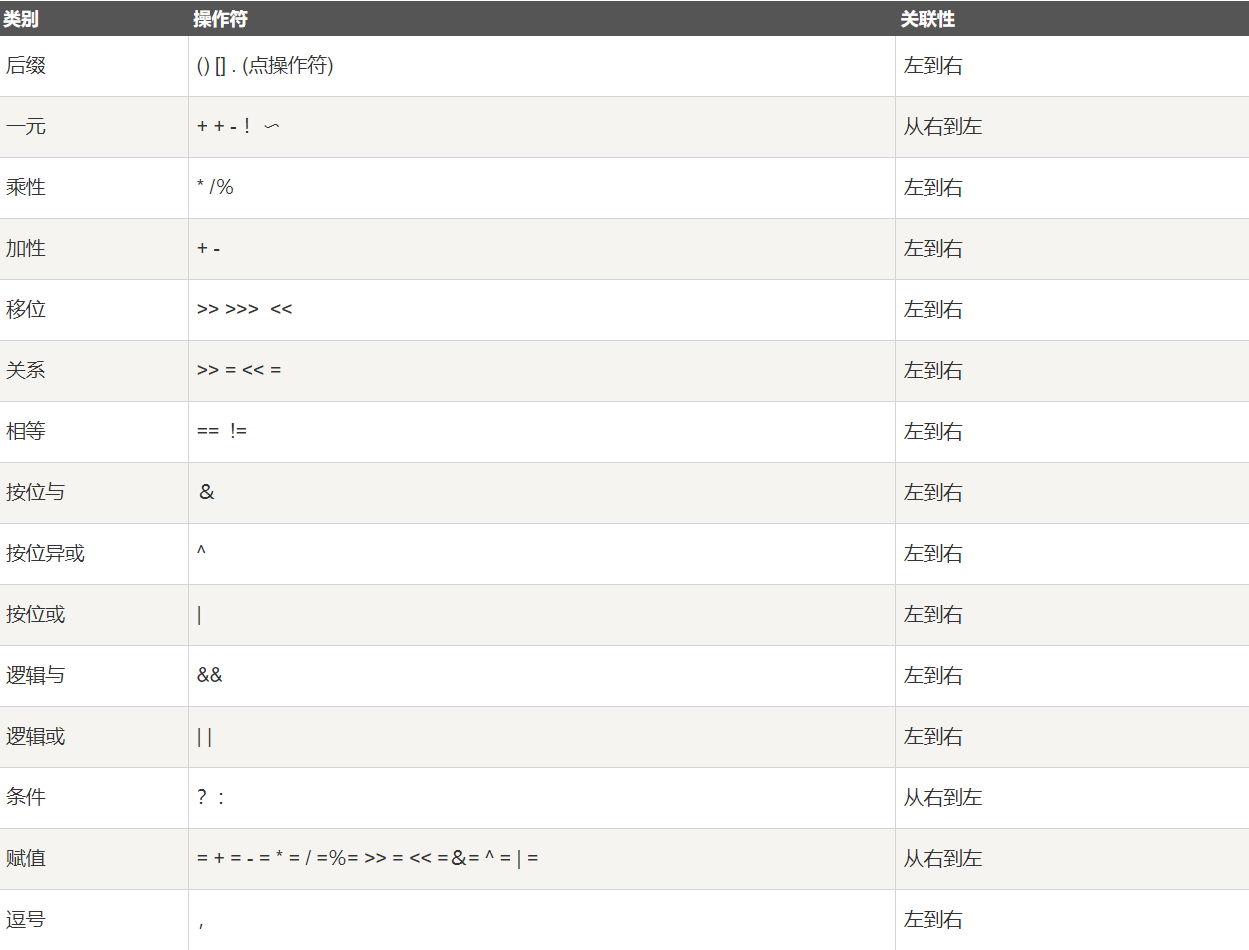The width and height of the screenshot is (1249, 950).
Task: Click the 操作符 column header
Action: [221, 19]
